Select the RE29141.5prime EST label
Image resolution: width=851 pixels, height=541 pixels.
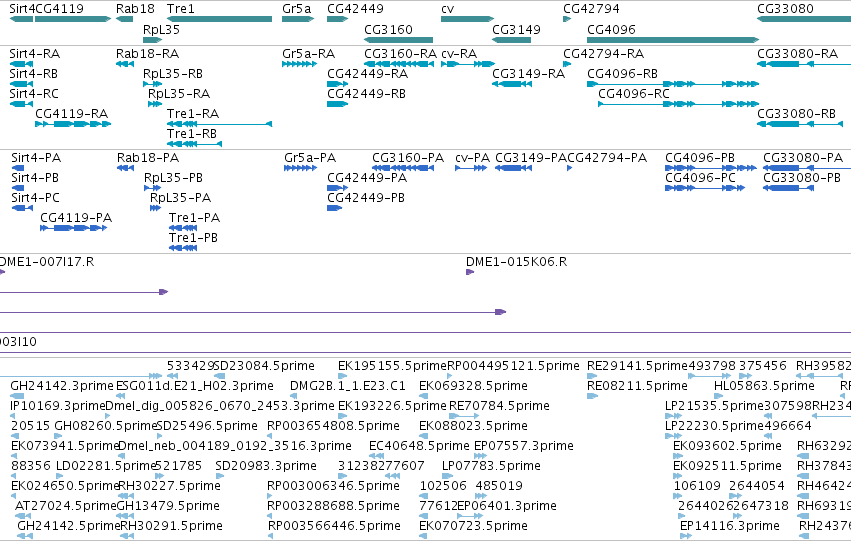(x=638, y=366)
